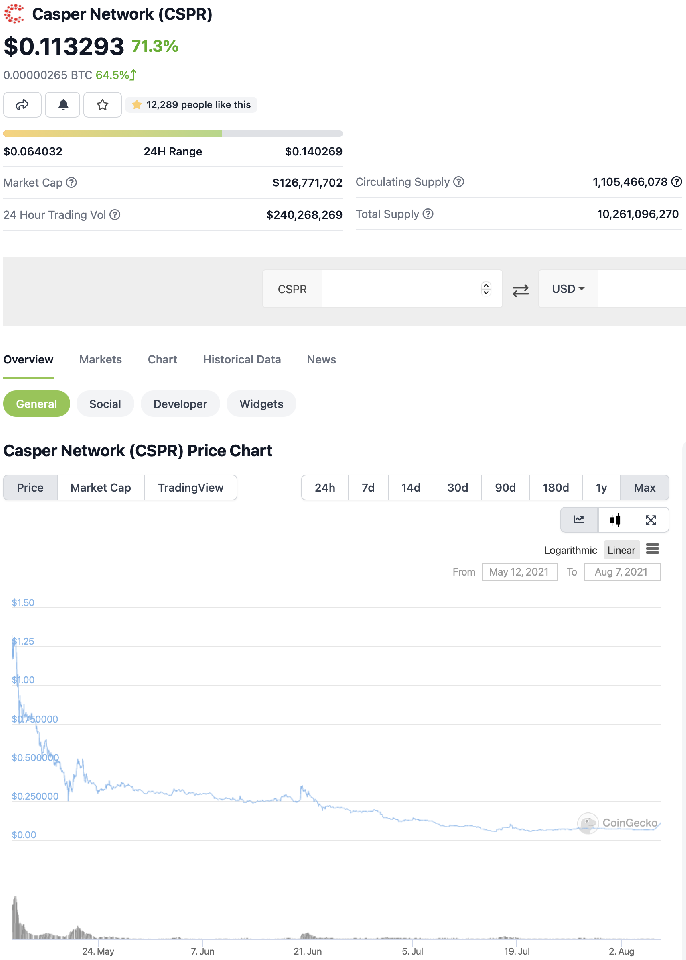The width and height of the screenshot is (686, 960).
Task: Select line chart view icon
Action: [579, 520]
